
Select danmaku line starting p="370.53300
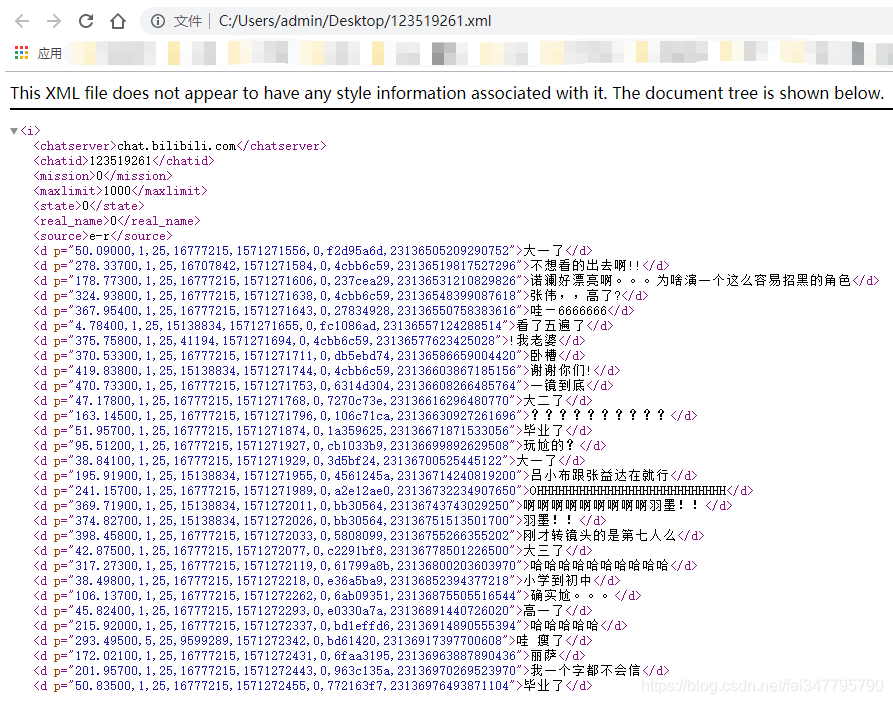[309, 355]
